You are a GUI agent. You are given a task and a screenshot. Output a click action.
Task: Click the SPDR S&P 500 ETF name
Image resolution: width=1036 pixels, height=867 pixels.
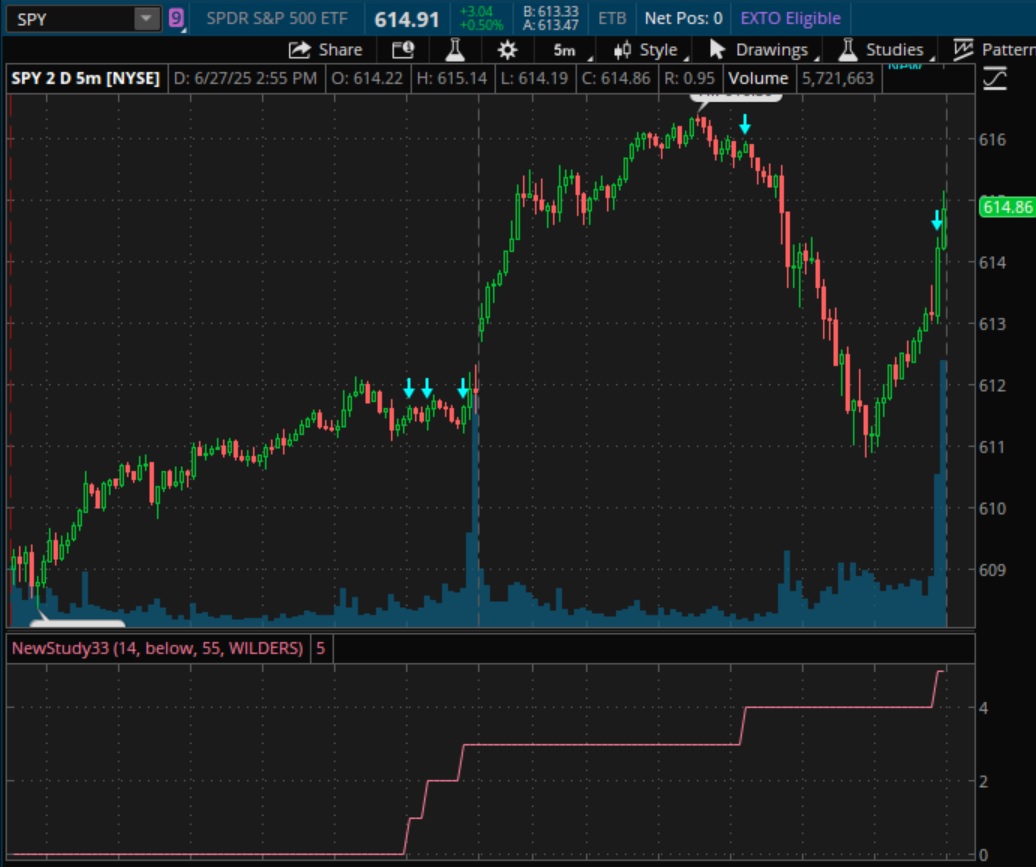[x=277, y=19]
